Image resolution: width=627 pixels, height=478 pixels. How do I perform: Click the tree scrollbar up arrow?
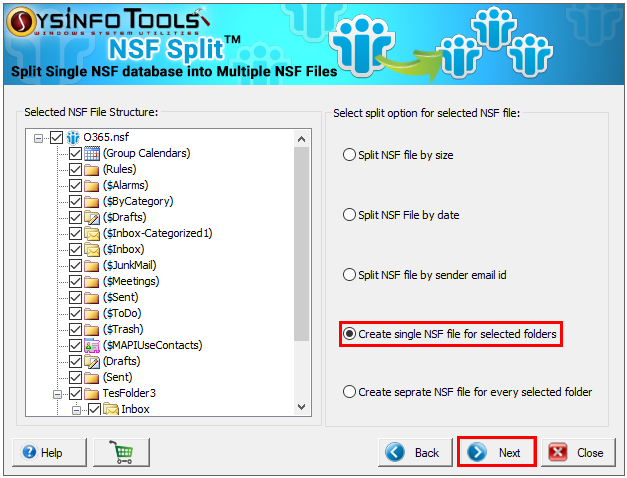[302, 139]
